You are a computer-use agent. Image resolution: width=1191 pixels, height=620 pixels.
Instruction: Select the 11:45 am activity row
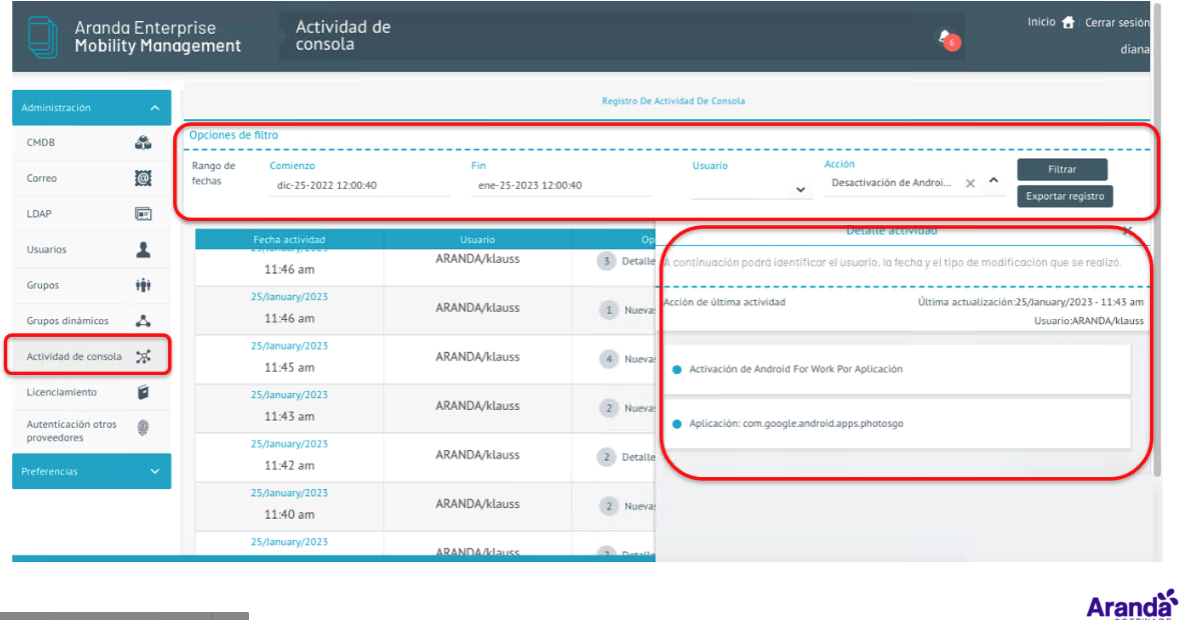425,359
